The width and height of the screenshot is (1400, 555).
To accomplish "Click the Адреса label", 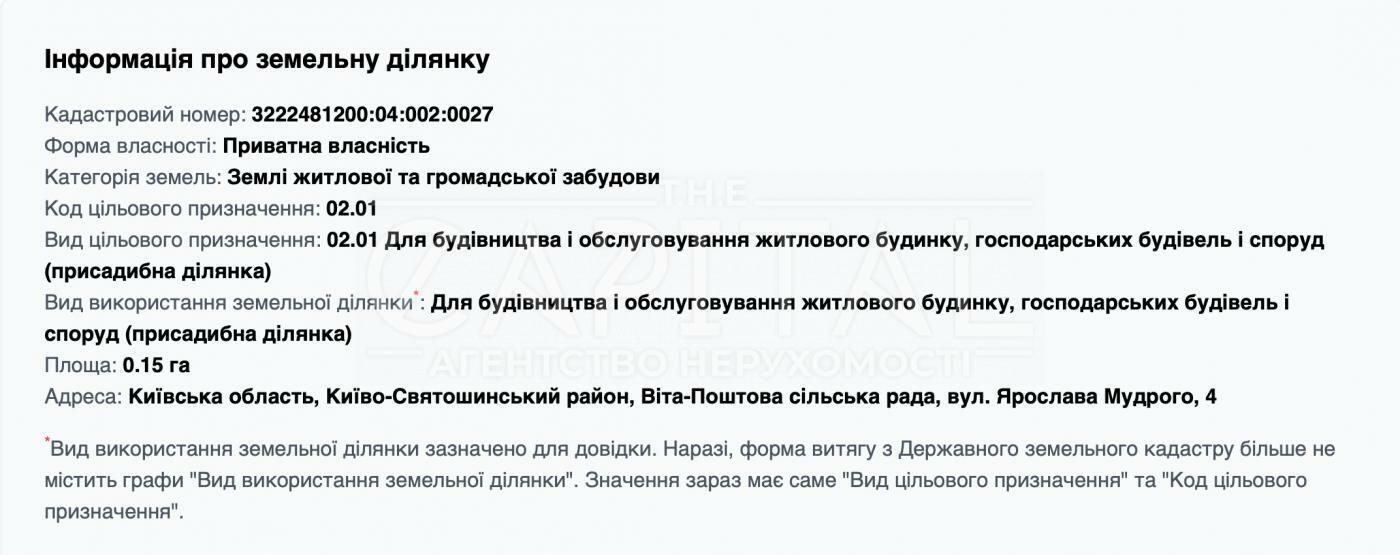I will click(x=83, y=397).
